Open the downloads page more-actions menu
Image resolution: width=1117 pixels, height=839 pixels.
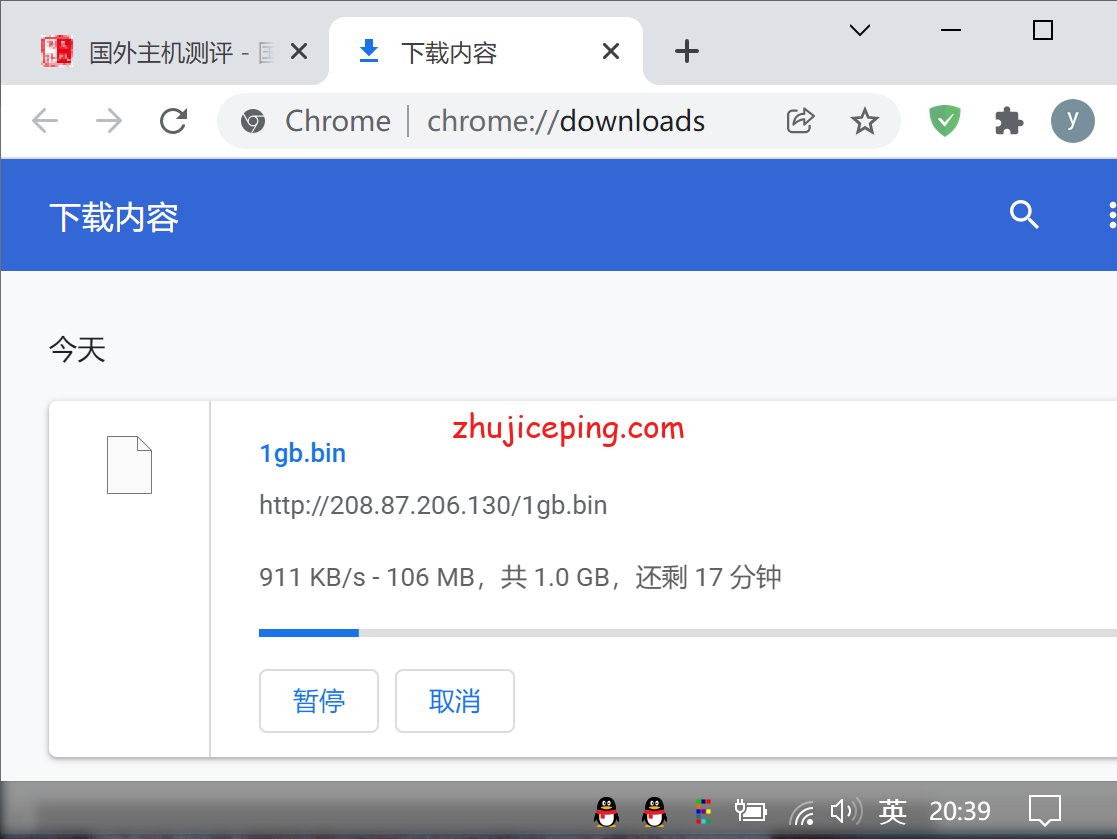[x=1111, y=214]
